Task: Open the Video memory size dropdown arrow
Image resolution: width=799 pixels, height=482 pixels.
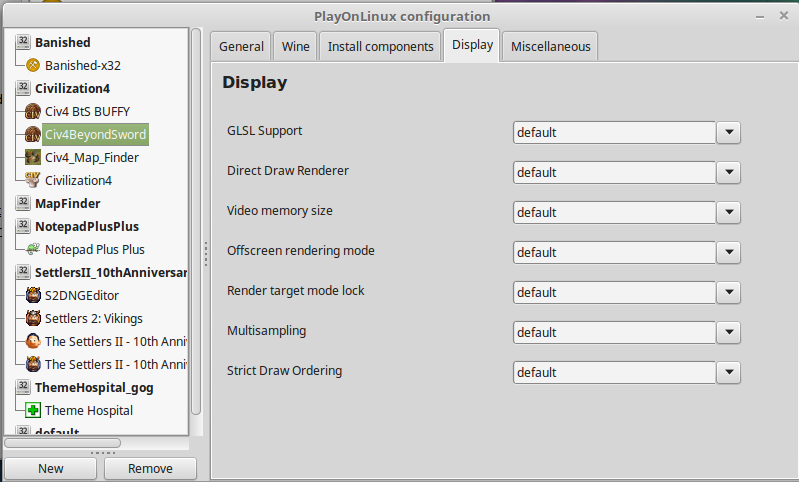Action: (729, 212)
